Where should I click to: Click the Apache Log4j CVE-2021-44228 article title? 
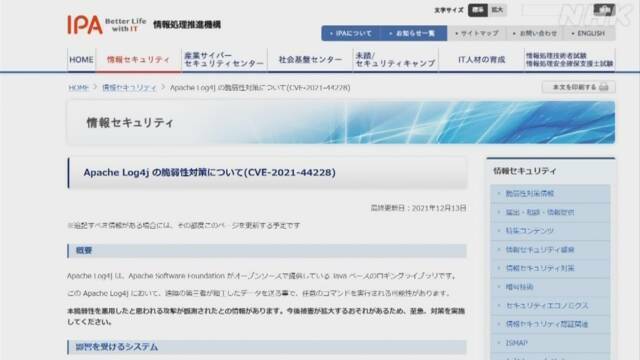pyautogui.click(x=209, y=173)
